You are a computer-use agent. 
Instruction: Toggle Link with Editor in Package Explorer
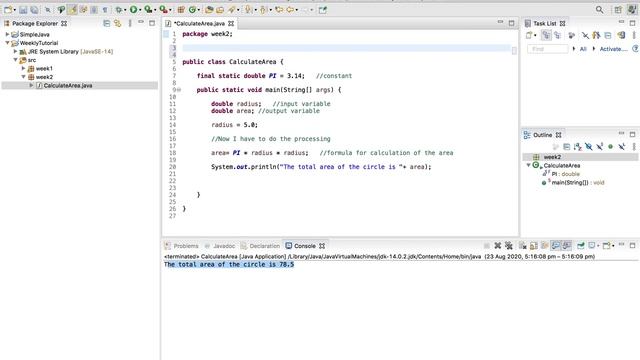(118, 23)
